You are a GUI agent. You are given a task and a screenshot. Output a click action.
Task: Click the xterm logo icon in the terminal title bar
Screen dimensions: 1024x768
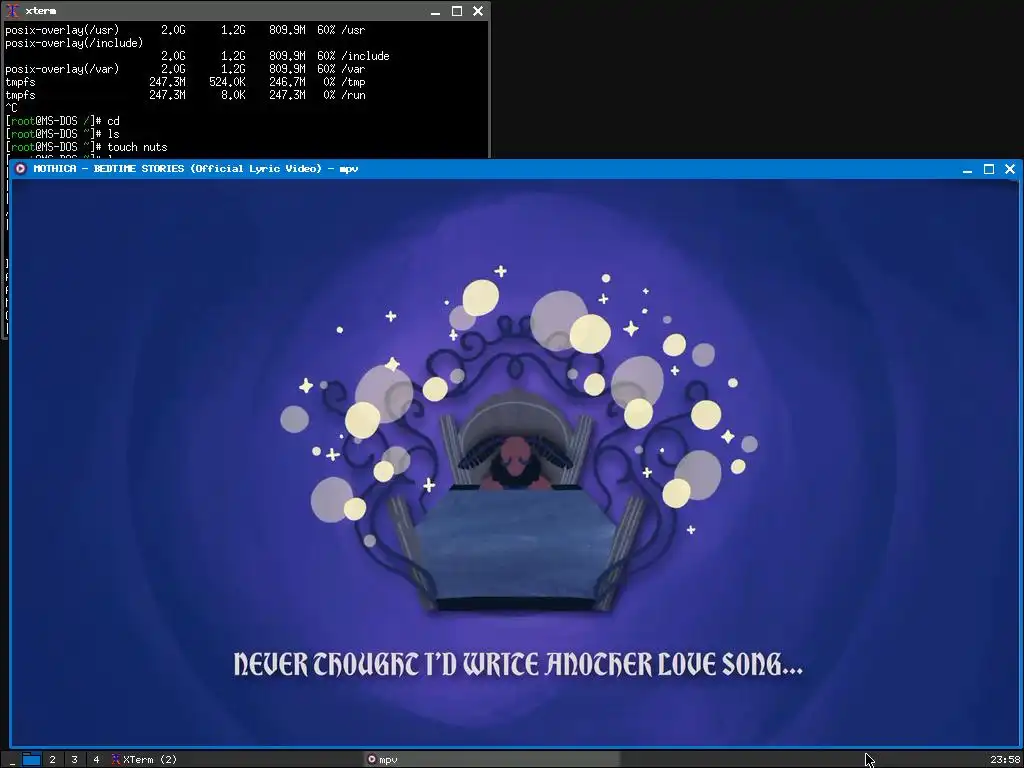click(12, 11)
